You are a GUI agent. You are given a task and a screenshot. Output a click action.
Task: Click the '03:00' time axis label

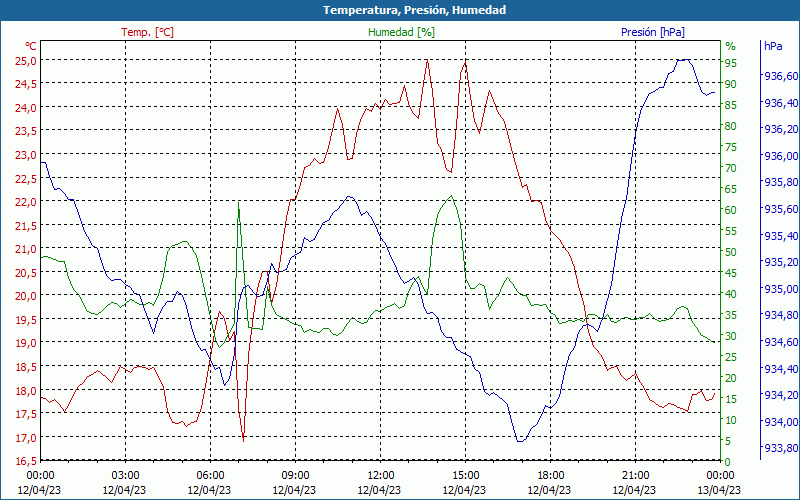(x=125, y=476)
